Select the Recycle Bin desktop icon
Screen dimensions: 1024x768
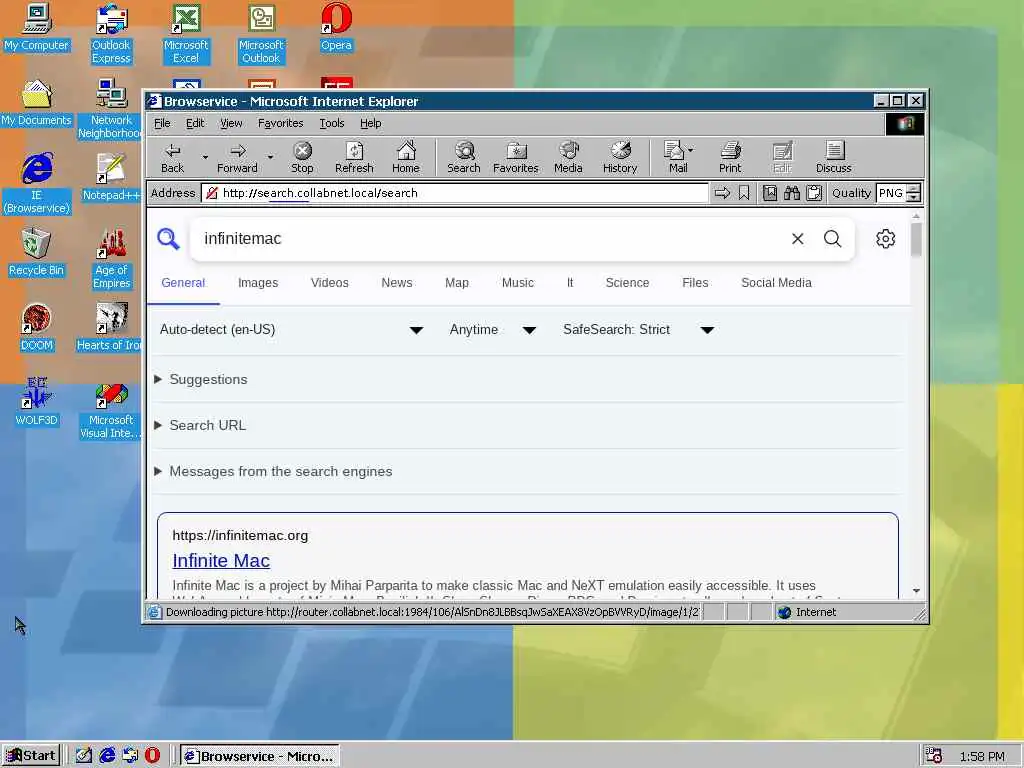click(x=37, y=252)
